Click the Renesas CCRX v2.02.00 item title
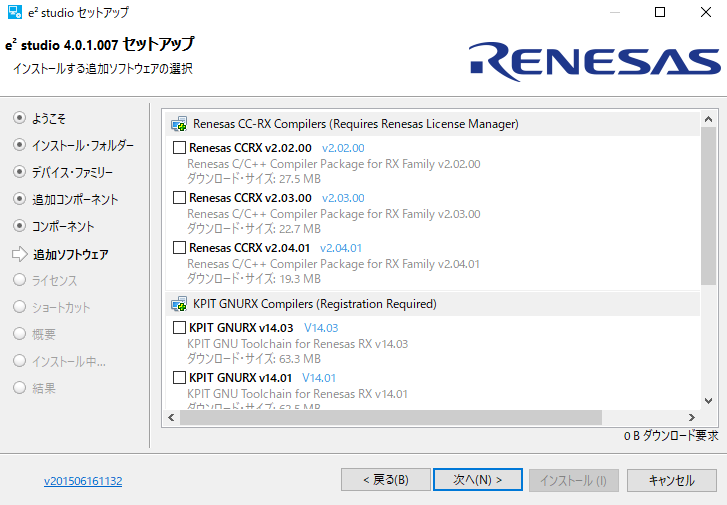727x505 pixels. 250,148
